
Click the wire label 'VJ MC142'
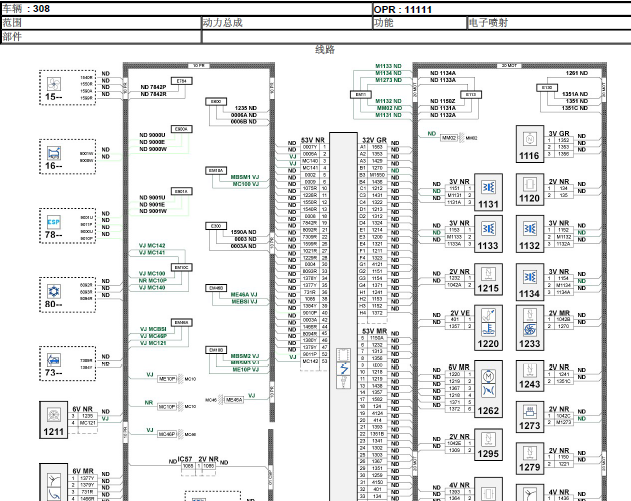click(152, 245)
